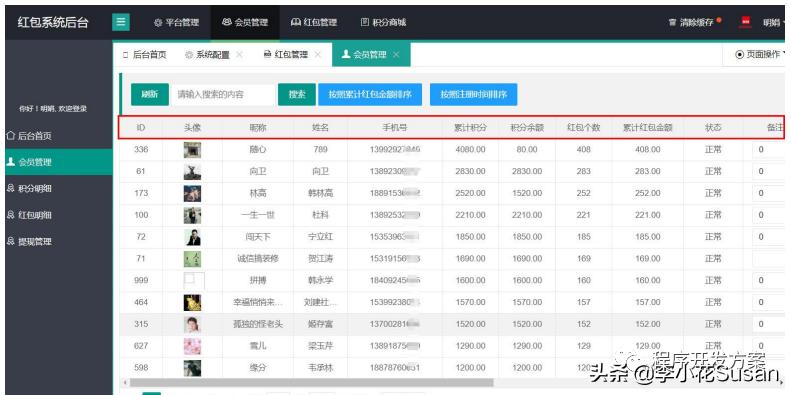This screenshot has height=395, width=791.
Task: Click the red user avatar icon
Action: click(x=746, y=22)
